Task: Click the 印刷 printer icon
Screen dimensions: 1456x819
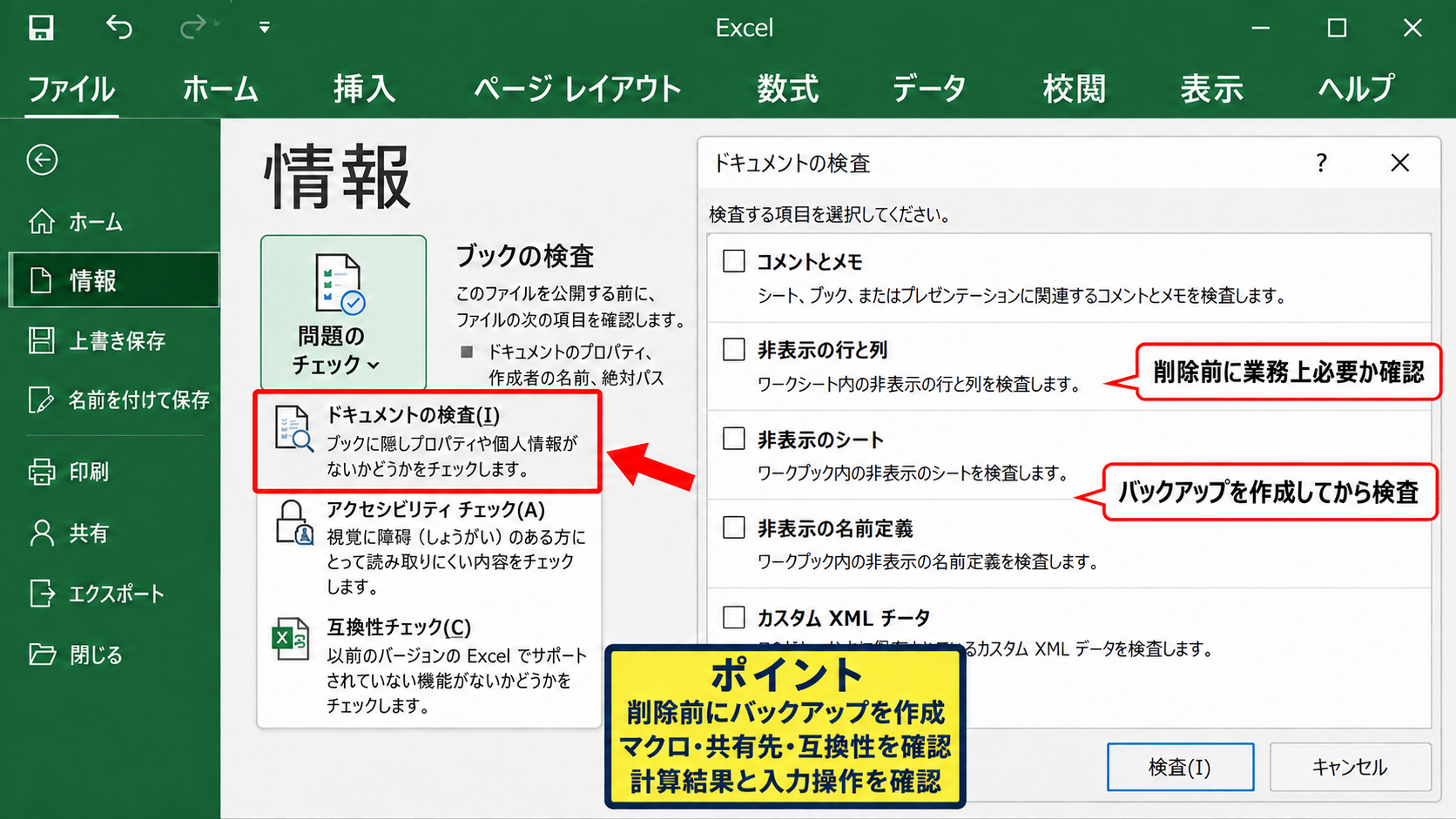Action: [42, 472]
